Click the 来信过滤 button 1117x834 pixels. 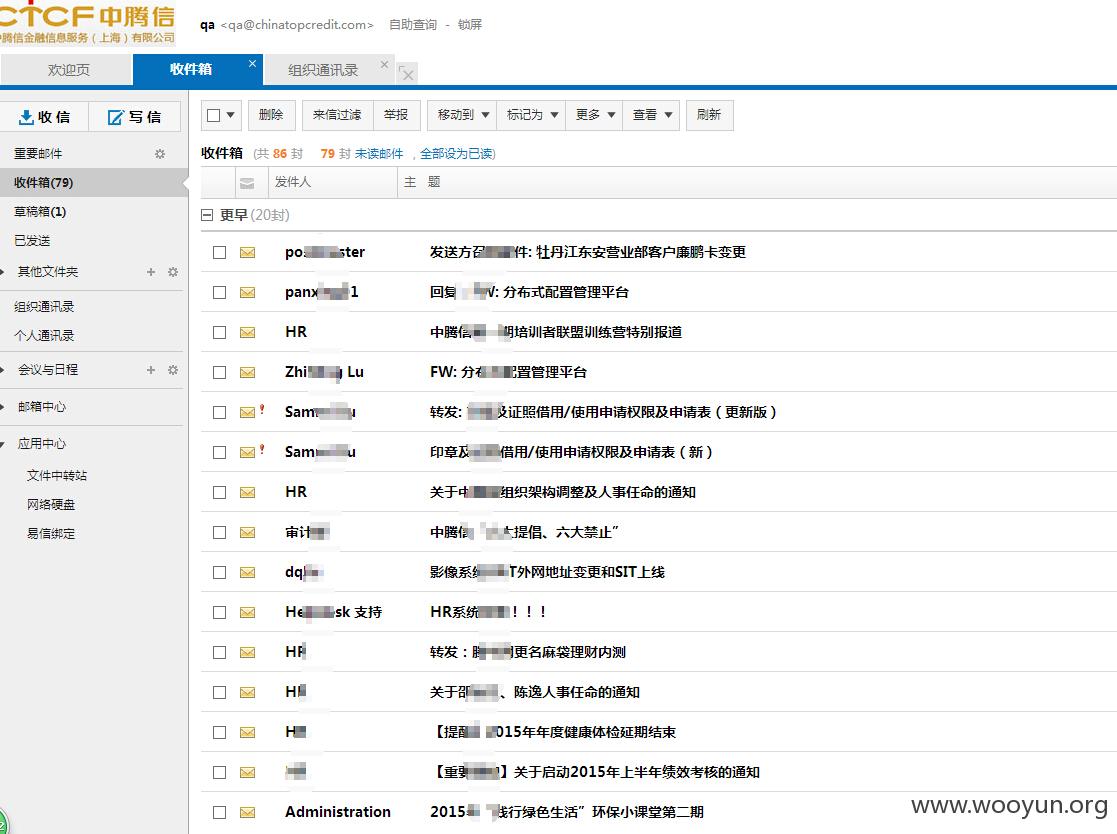coord(337,115)
